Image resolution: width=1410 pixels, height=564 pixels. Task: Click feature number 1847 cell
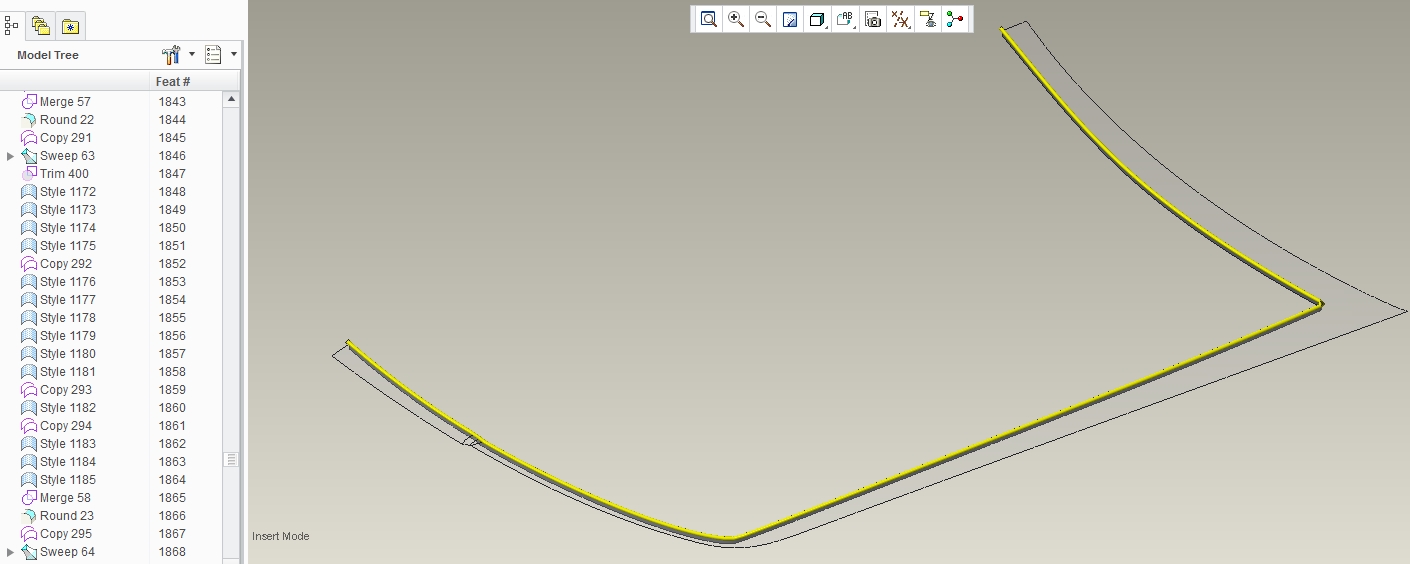click(172, 174)
